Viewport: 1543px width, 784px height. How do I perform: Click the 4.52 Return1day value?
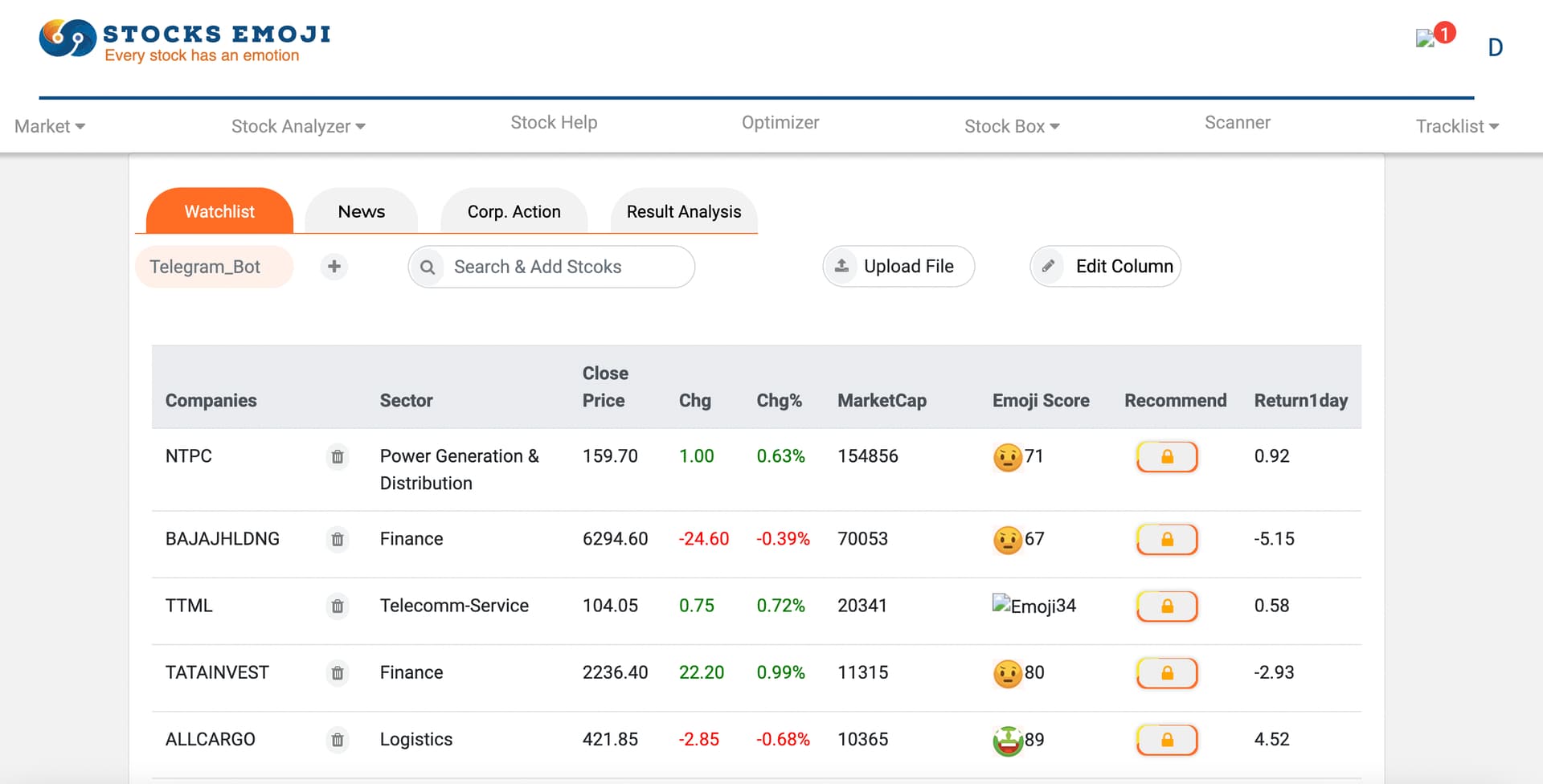1271,739
